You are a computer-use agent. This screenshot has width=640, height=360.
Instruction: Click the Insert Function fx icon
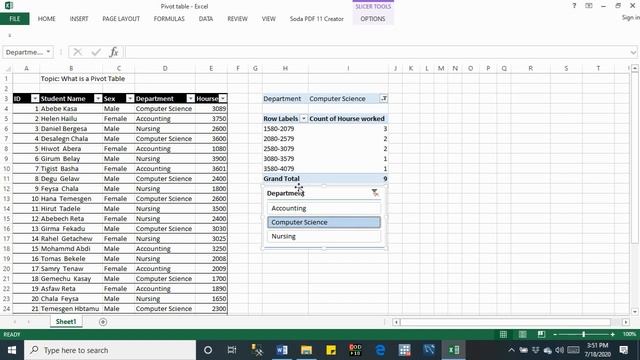(x=114, y=52)
